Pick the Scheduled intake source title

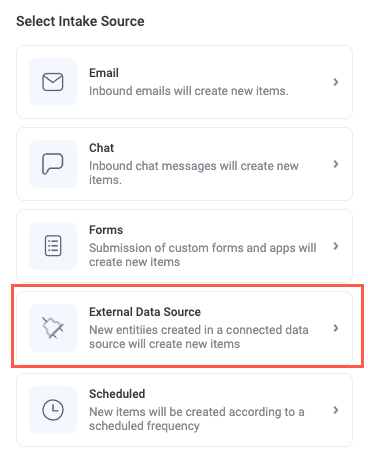point(117,394)
